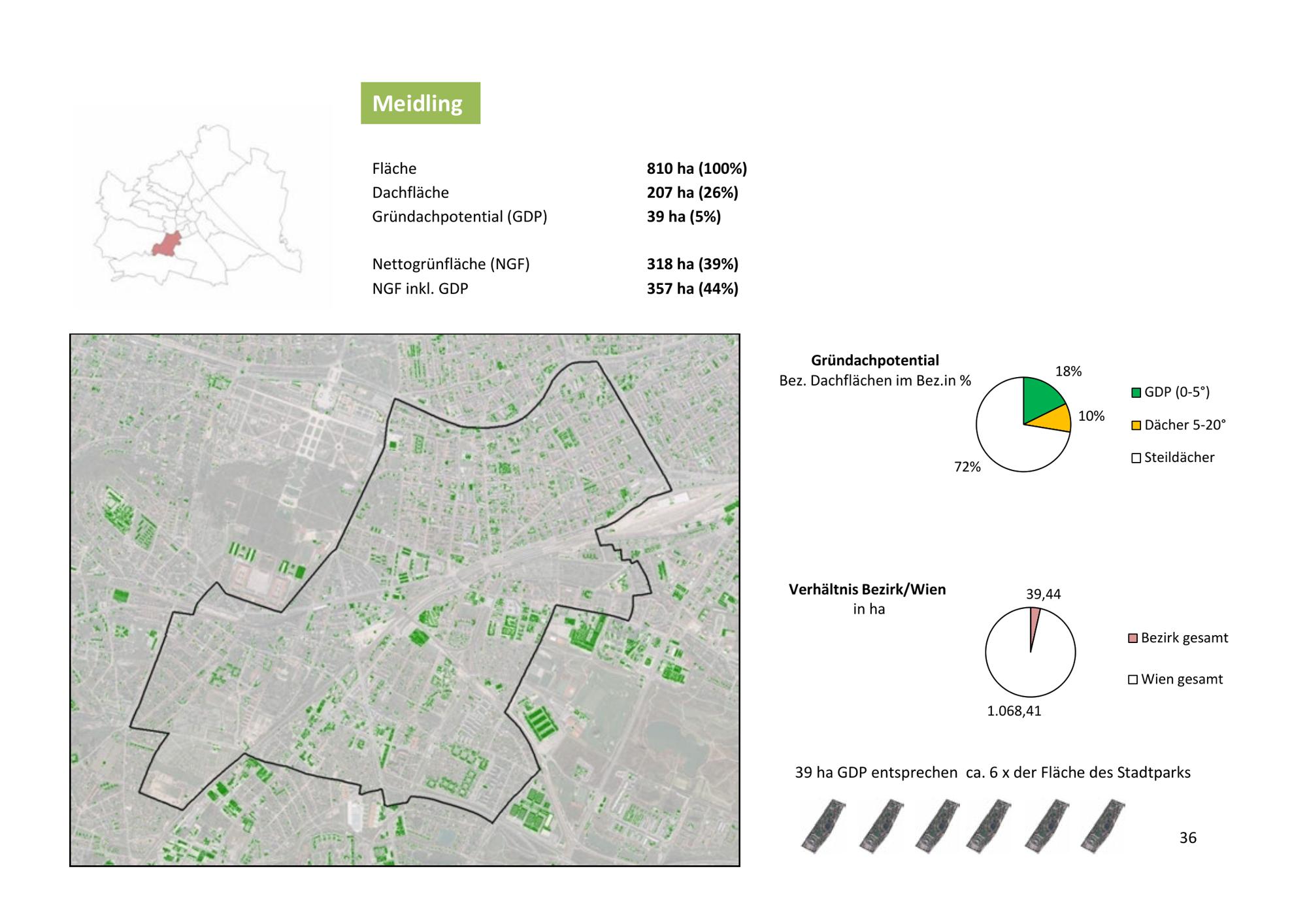Click the 810 ha (100%) value
Image resolution: width=1307 pixels, height=924 pixels.
tap(696, 169)
